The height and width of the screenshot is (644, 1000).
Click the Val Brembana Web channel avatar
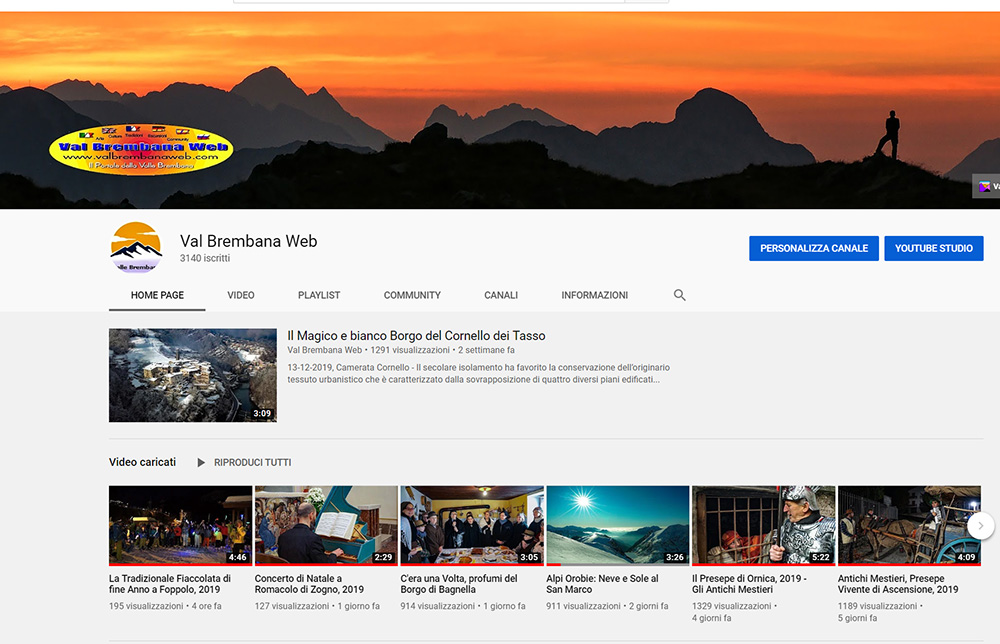pyautogui.click(x=136, y=247)
